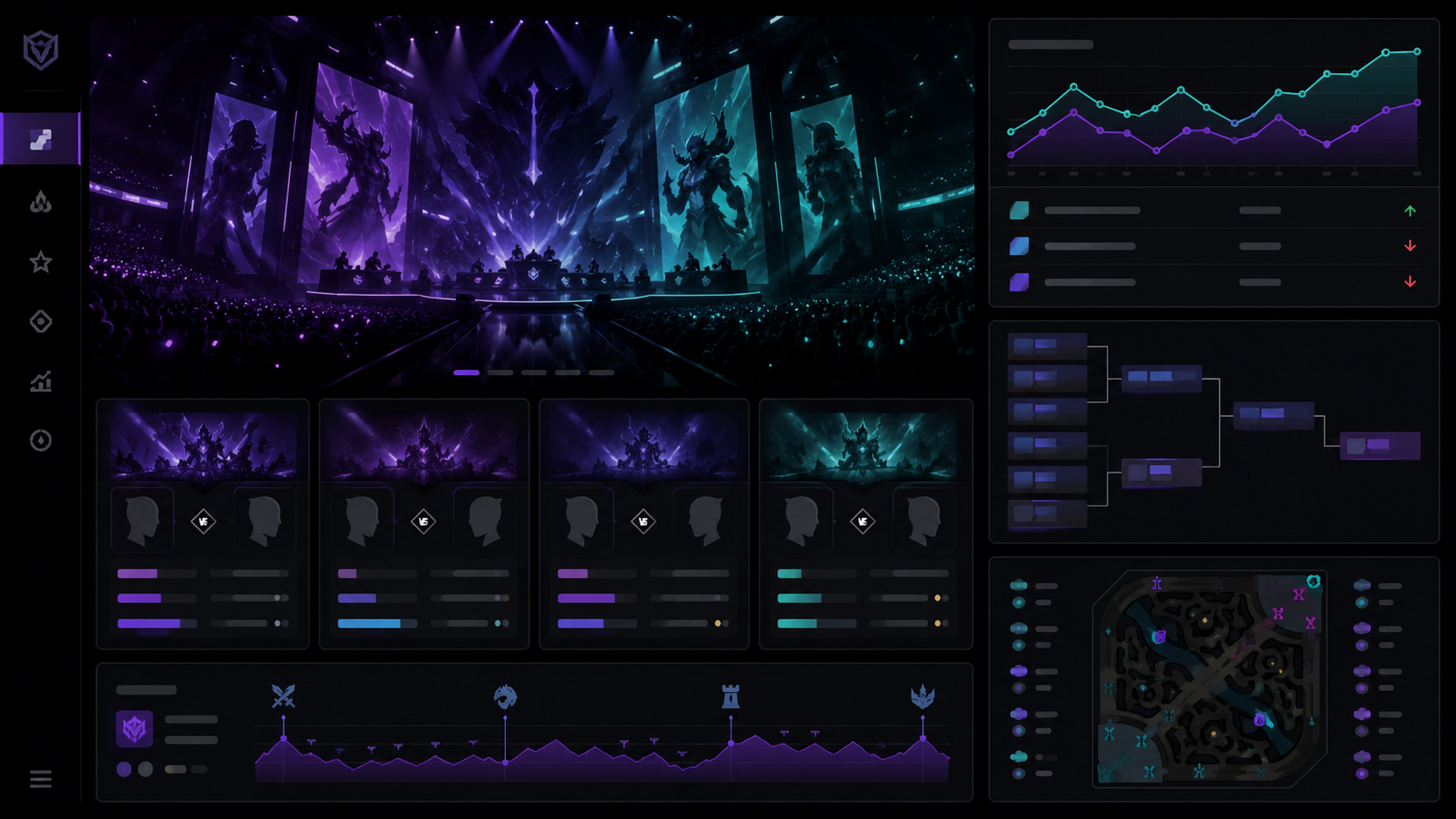Open the hero banner arena image
Screen dimensions: 1456x819
tap(531, 200)
